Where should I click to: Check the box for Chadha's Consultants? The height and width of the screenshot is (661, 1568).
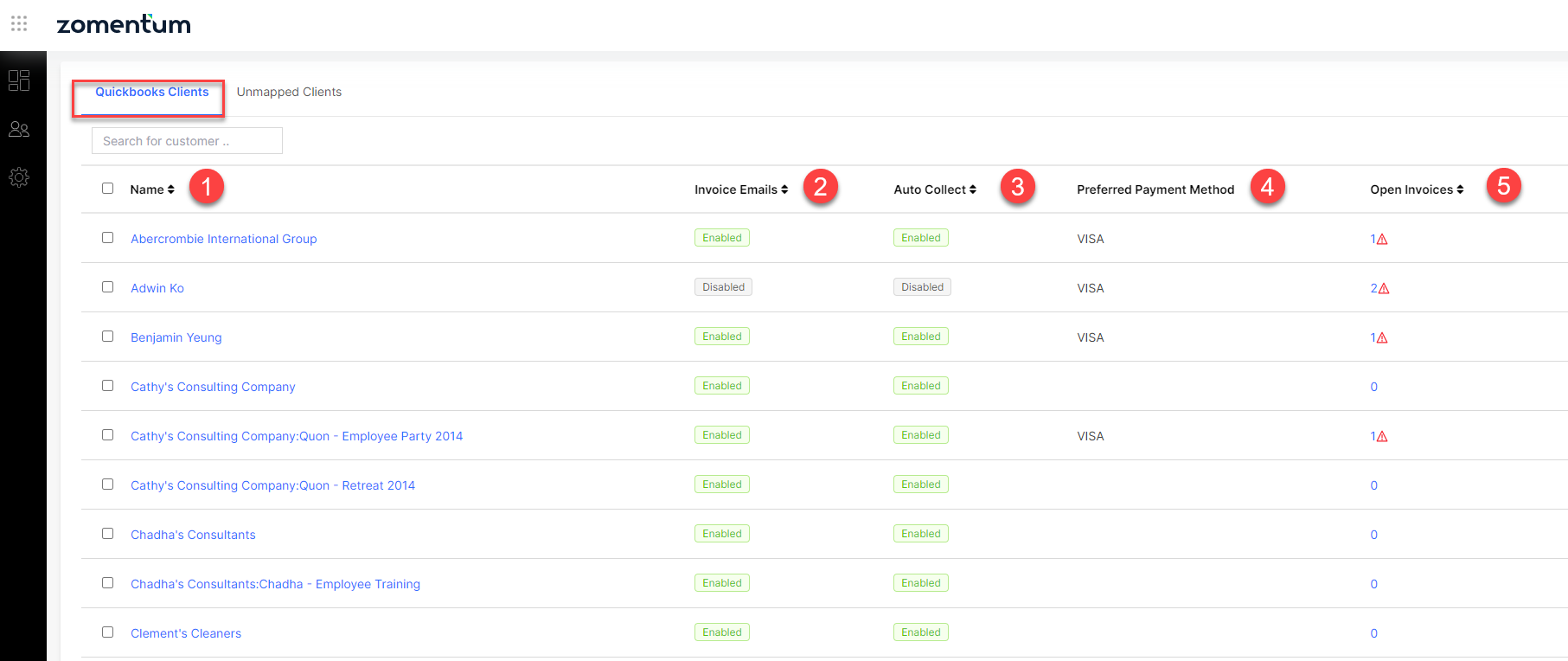tap(108, 534)
